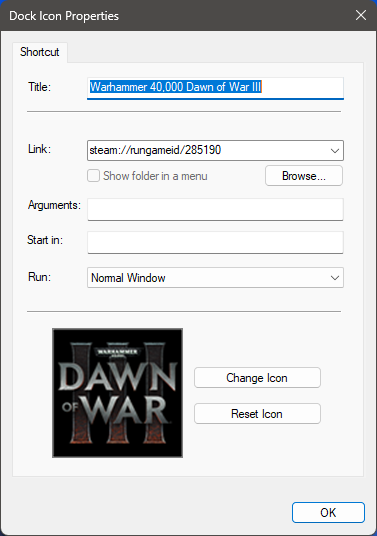Click the Arguments: label
This screenshot has height=536, width=377.
click(x=54, y=205)
